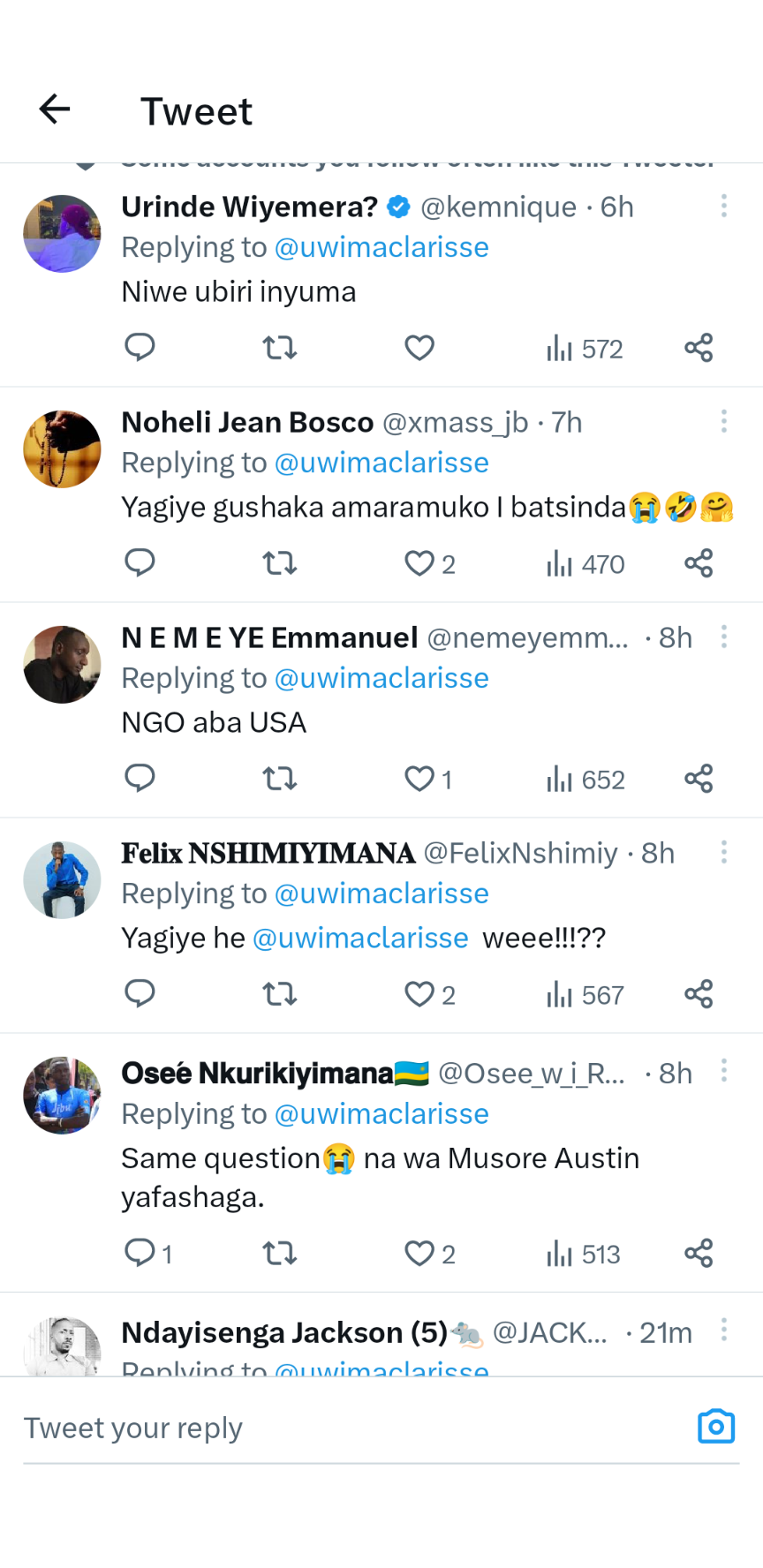Go back using the arrow icon
This screenshot has width=763, height=1568.
tap(55, 109)
